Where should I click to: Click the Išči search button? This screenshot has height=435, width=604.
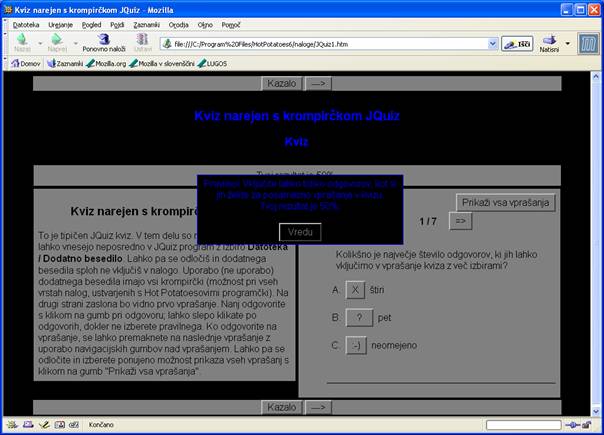[516, 44]
